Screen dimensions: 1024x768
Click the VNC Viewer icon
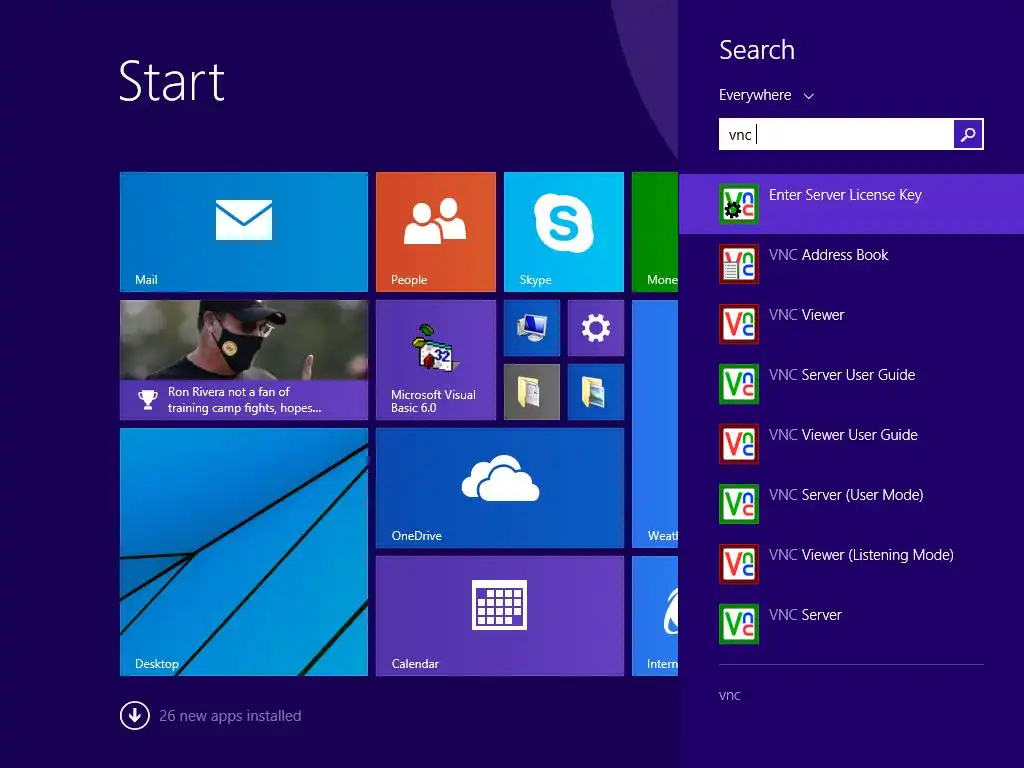point(739,324)
